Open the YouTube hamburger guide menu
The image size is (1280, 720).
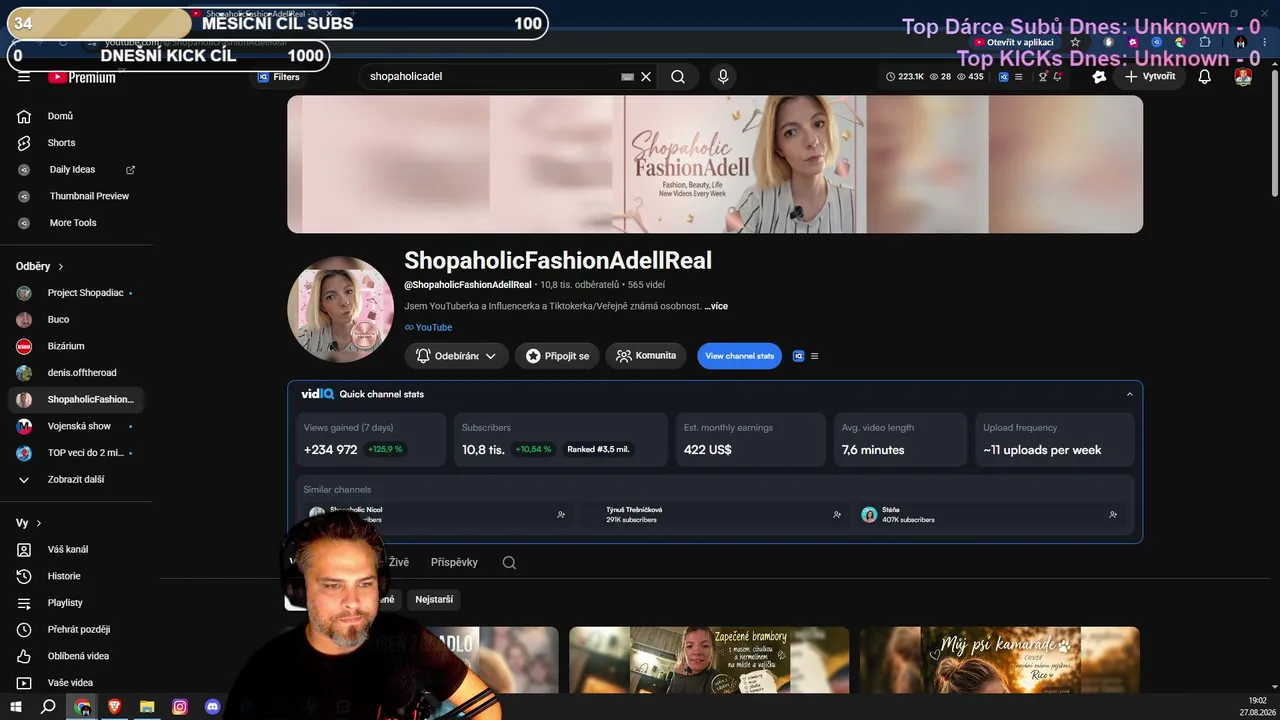pos(24,77)
